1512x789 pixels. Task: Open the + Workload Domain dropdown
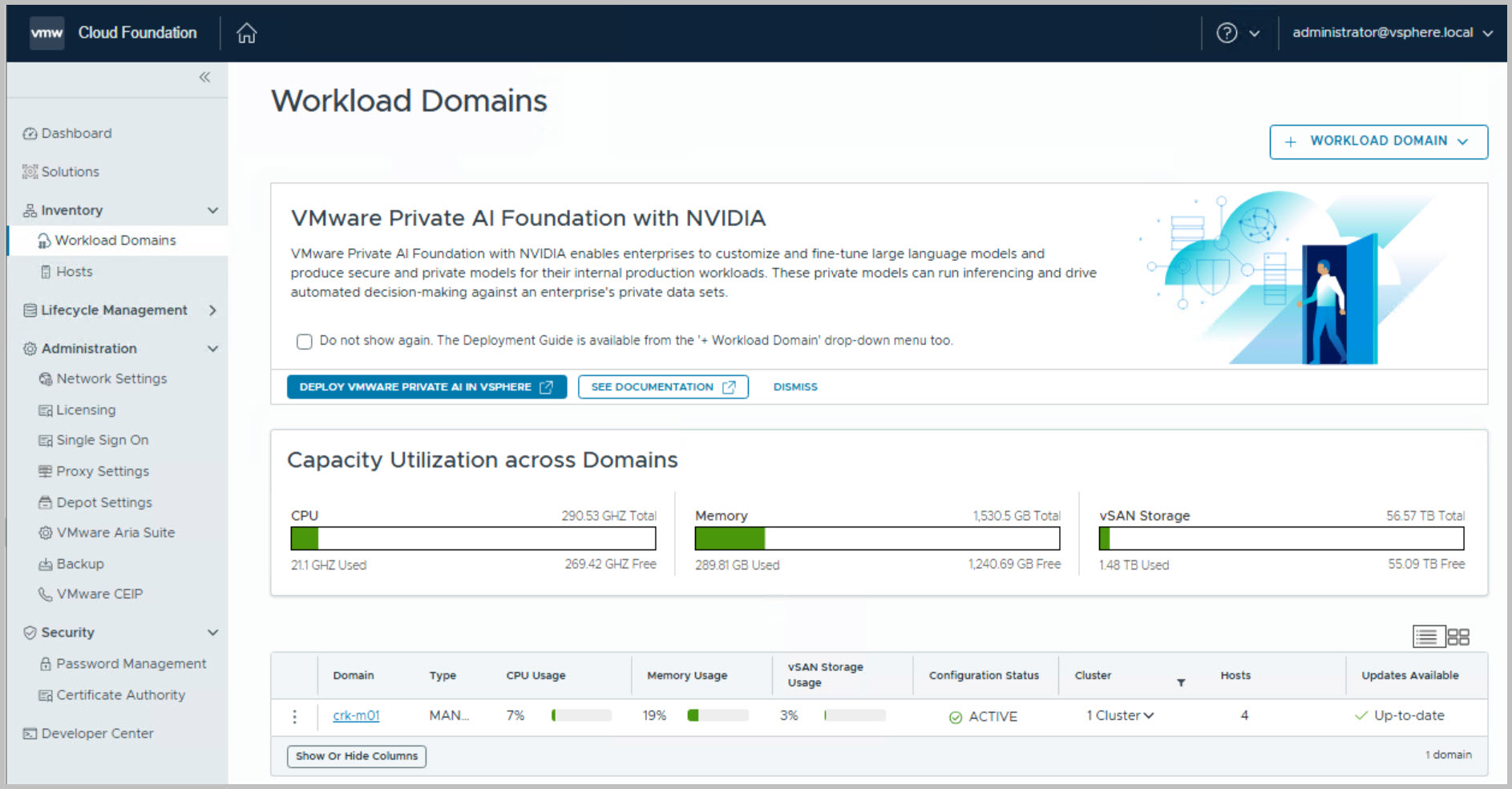pyautogui.click(x=1378, y=141)
